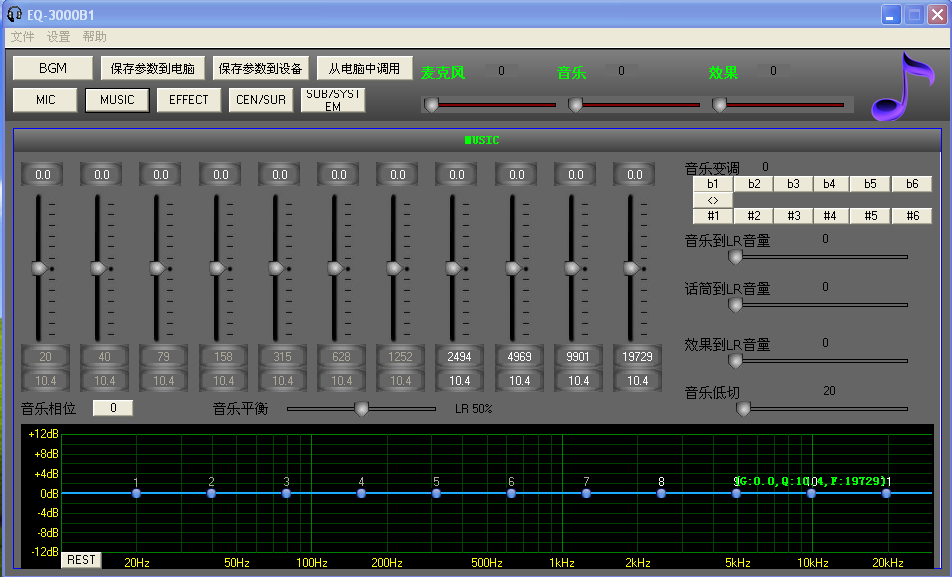Click the 2494 frequency field

tap(460, 357)
